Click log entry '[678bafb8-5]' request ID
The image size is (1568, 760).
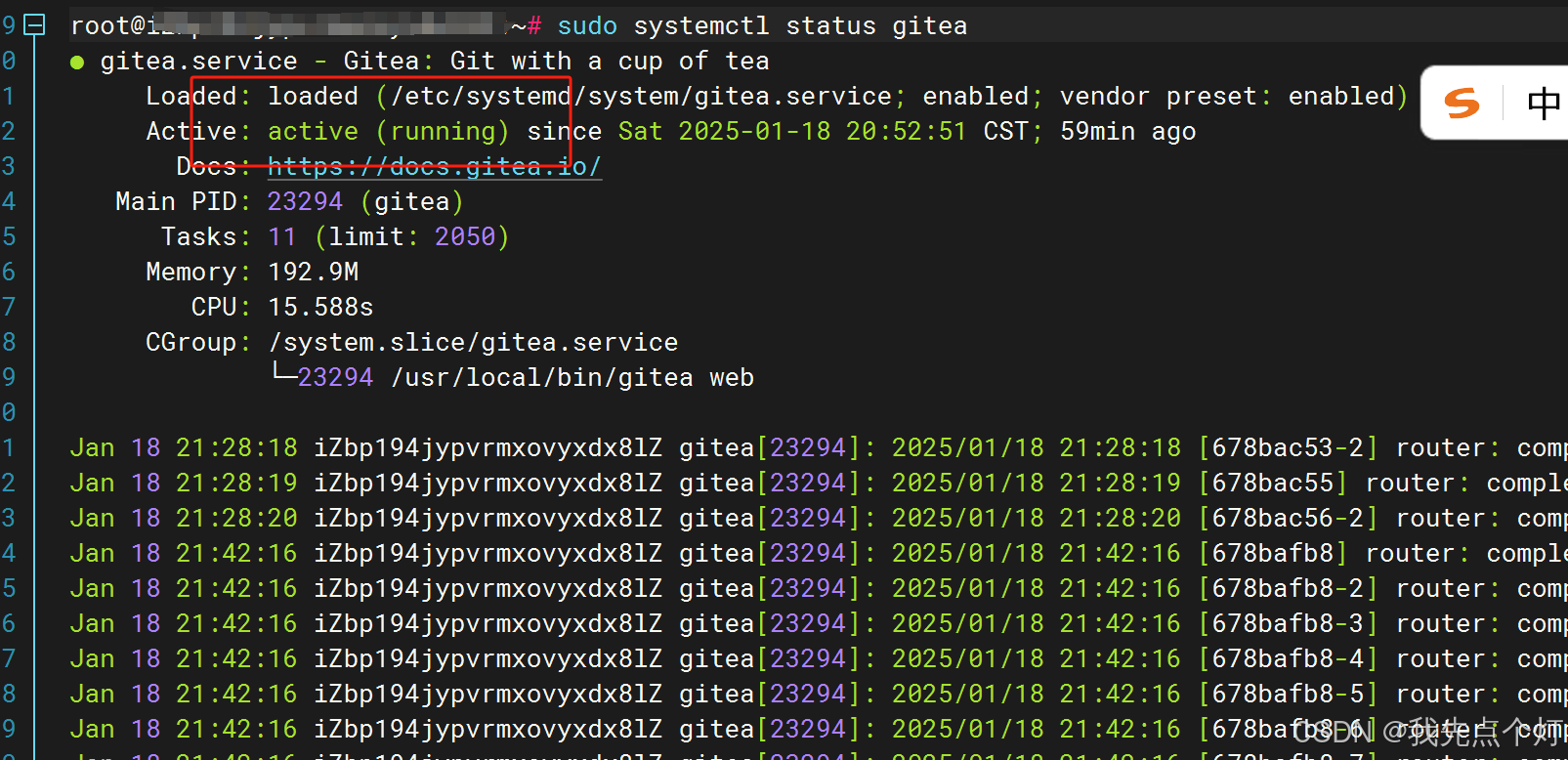click(1288, 695)
